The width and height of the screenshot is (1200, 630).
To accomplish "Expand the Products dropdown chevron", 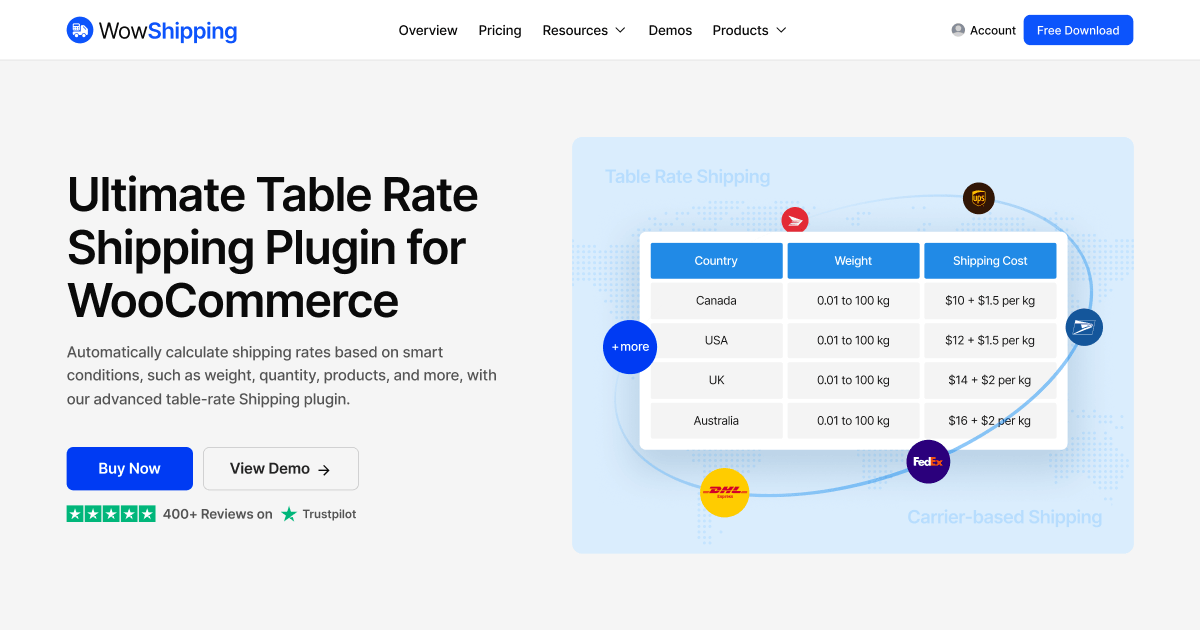I will click(x=781, y=30).
